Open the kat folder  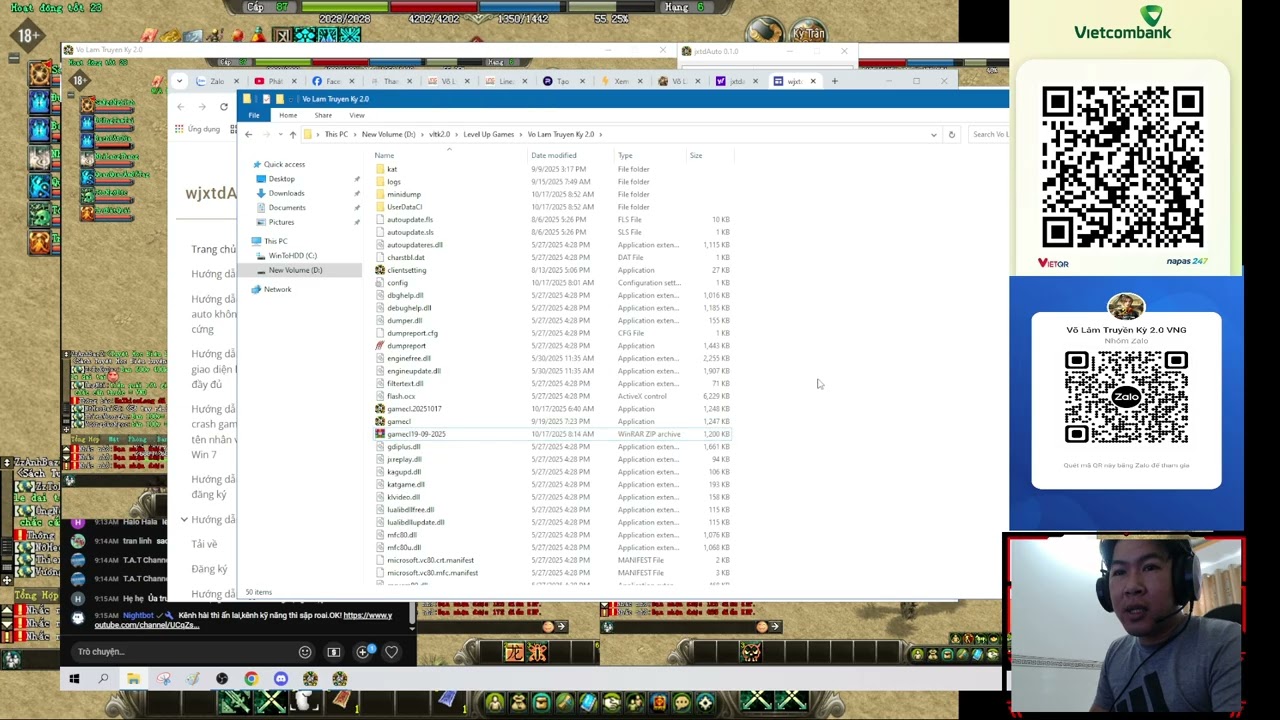(x=392, y=169)
